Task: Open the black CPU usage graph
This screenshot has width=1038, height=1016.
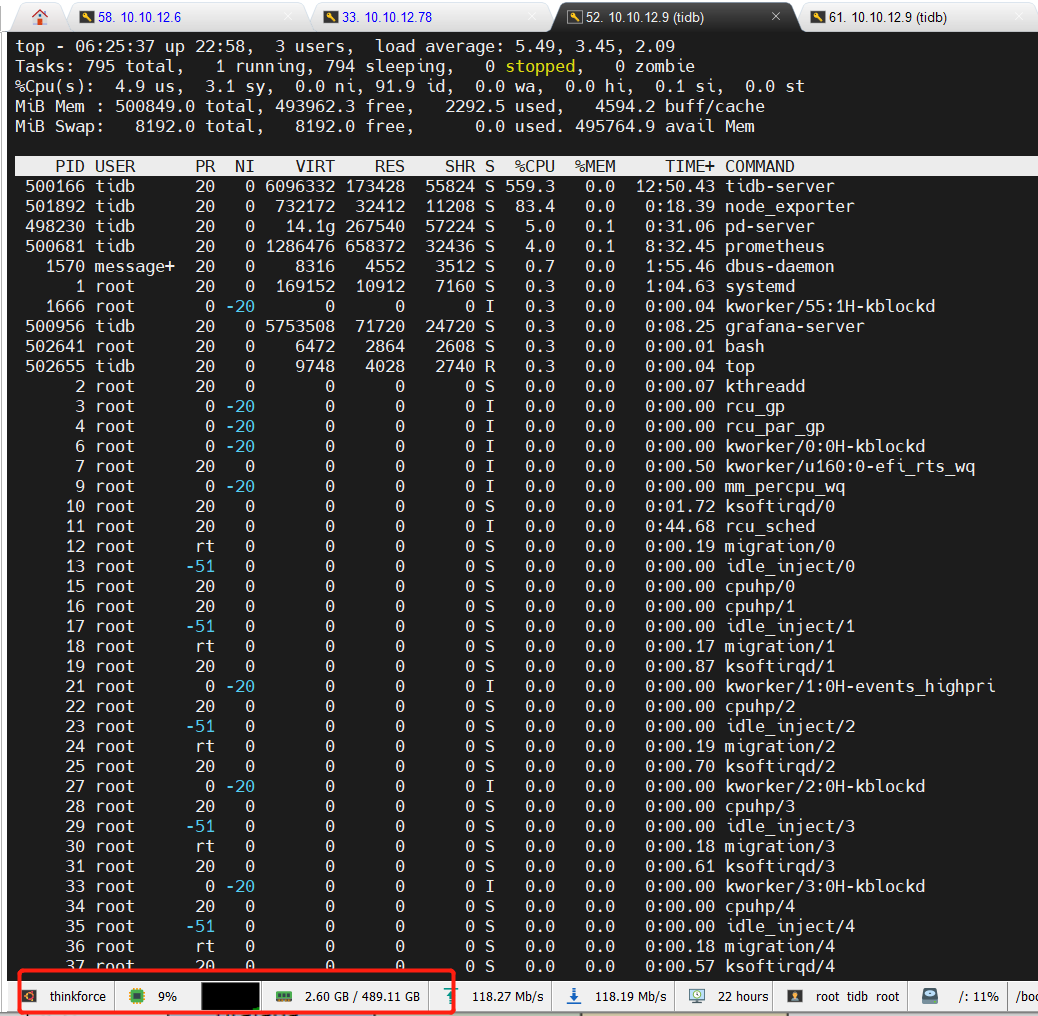Action: point(230,996)
